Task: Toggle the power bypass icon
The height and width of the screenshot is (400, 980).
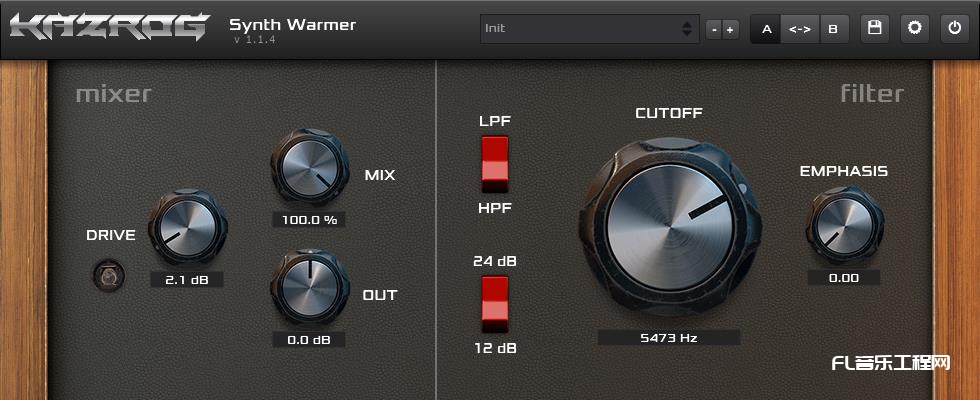Action: pyautogui.click(x=954, y=29)
